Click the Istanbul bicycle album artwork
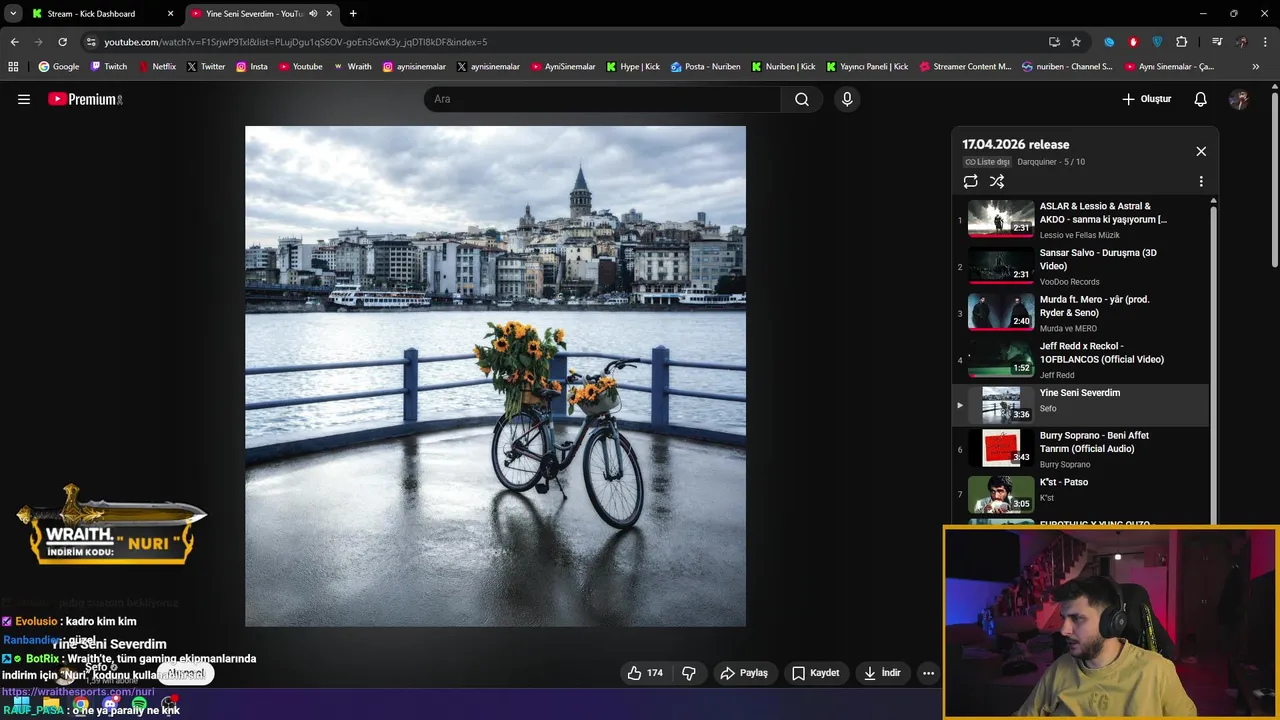This screenshot has height=720, width=1280. pos(495,376)
